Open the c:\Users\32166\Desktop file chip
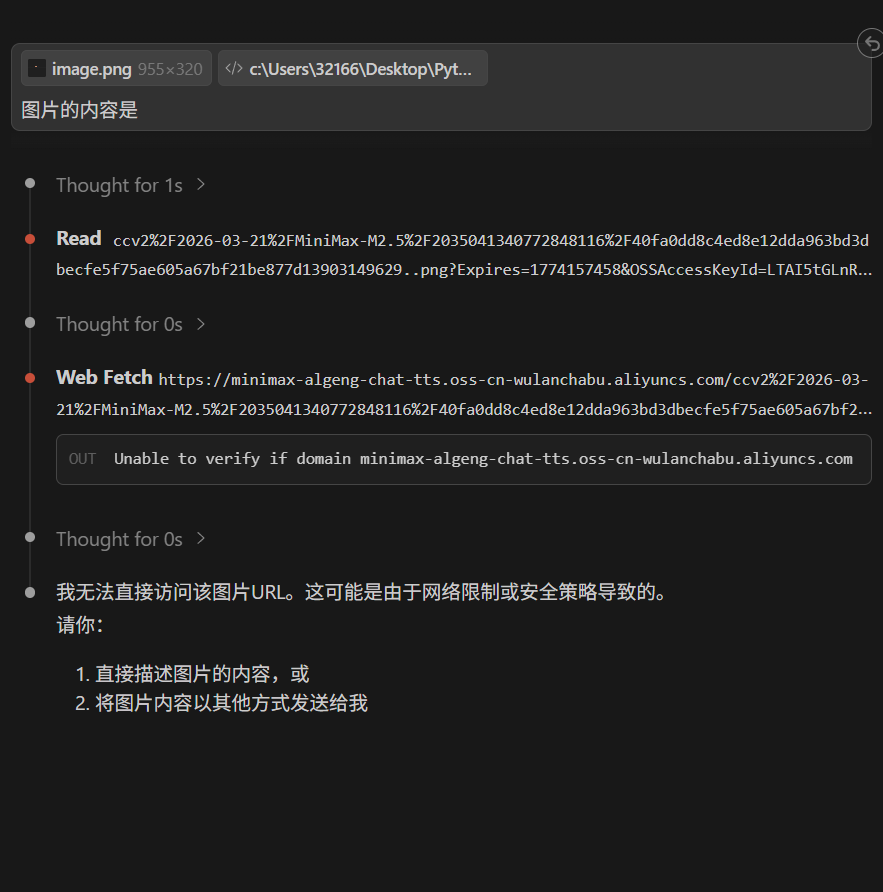 point(353,68)
